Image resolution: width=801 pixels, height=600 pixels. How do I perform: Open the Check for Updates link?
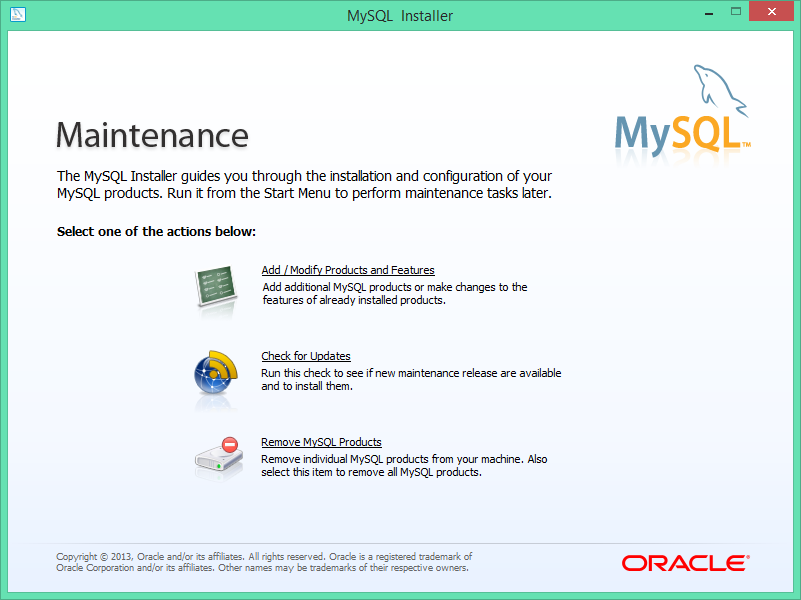[x=306, y=356]
